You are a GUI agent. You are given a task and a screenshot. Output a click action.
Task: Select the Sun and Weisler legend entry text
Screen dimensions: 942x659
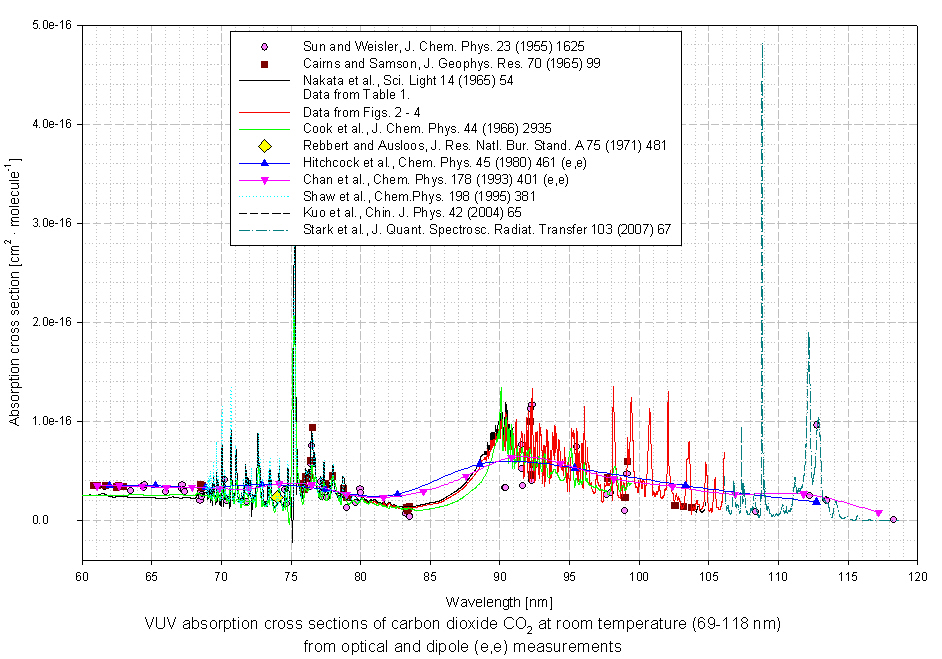(x=443, y=47)
